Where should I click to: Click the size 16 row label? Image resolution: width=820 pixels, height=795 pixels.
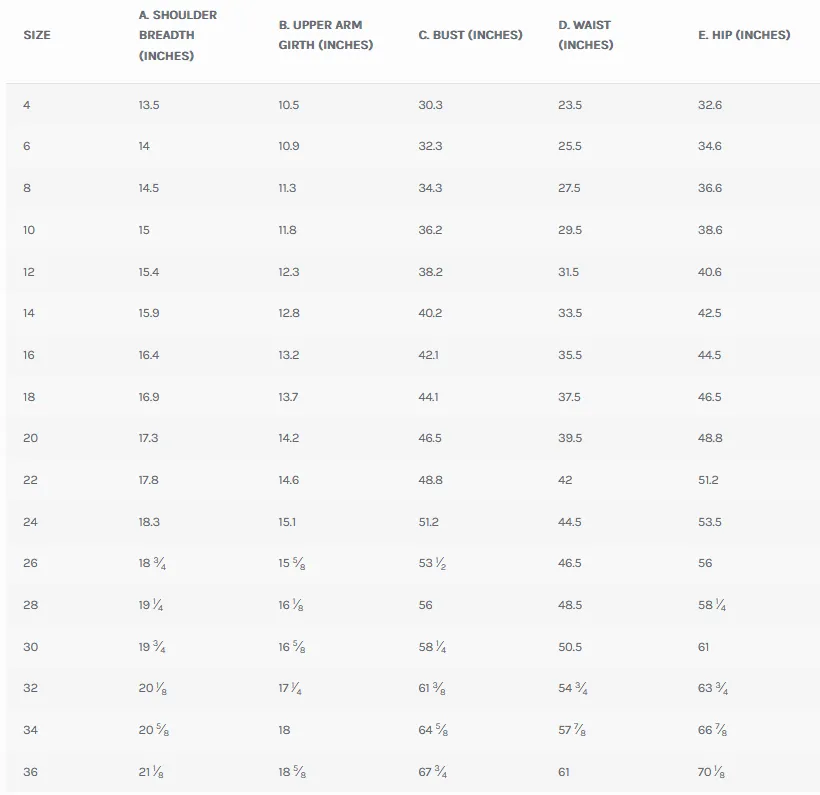(29, 355)
